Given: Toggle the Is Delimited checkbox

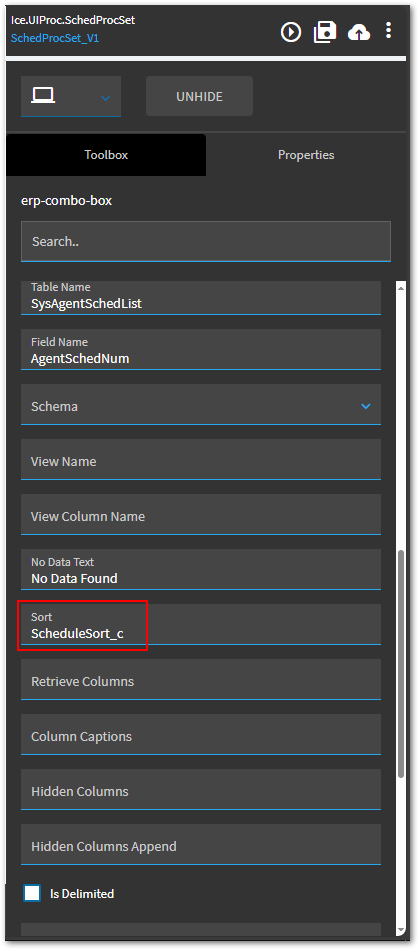Looking at the screenshot, I should click(32, 893).
